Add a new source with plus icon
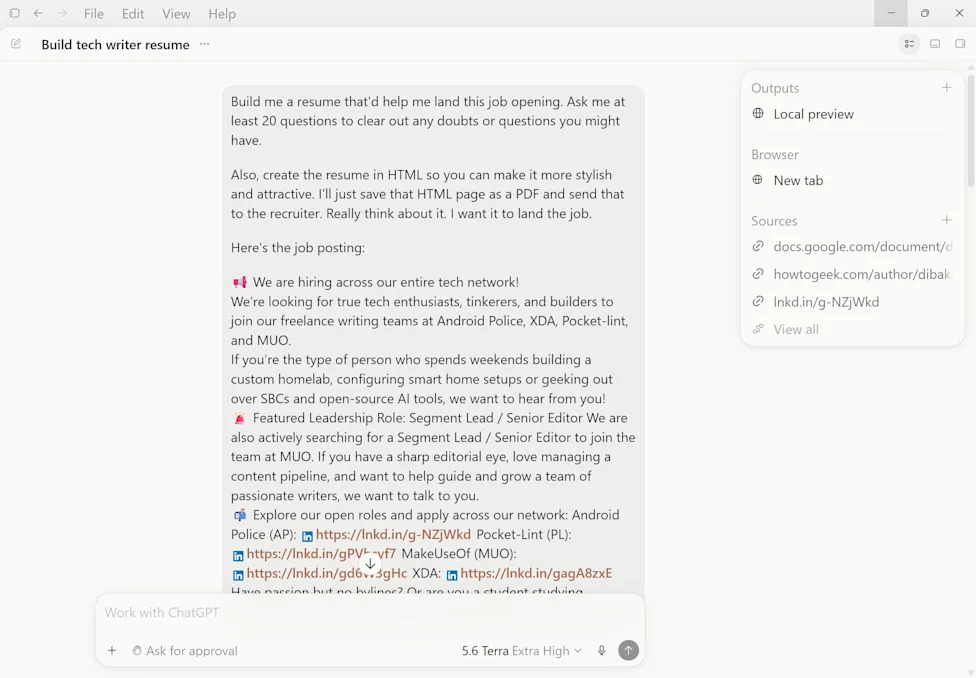 (x=946, y=220)
